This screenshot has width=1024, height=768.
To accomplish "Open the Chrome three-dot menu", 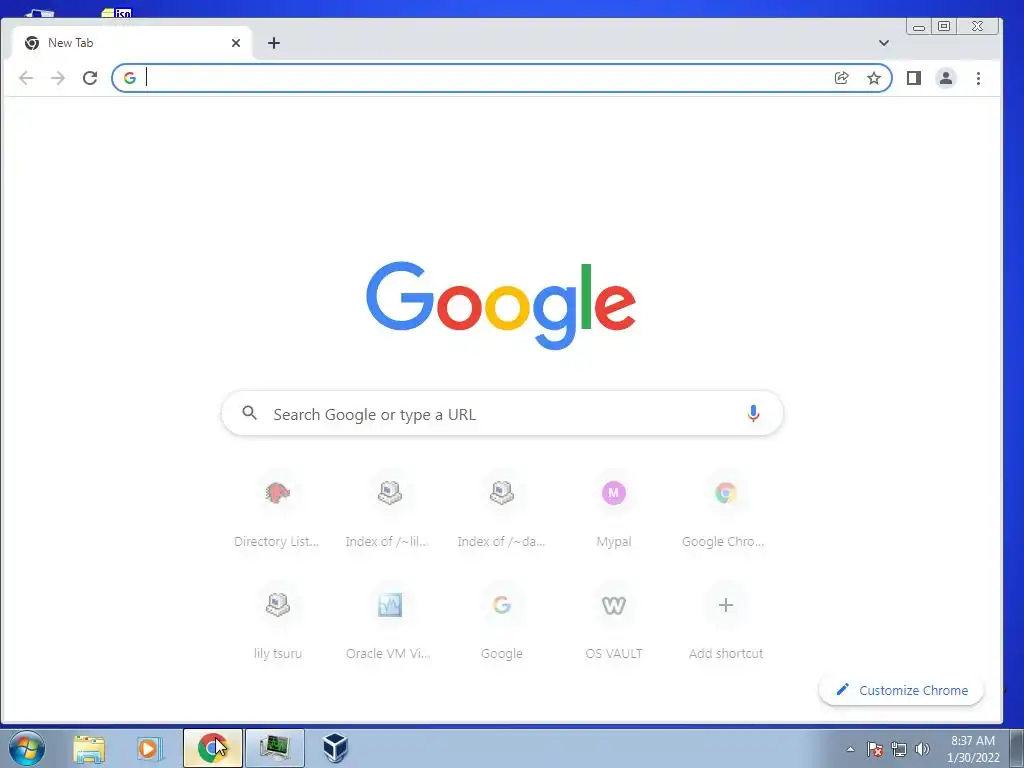I will (978, 78).
